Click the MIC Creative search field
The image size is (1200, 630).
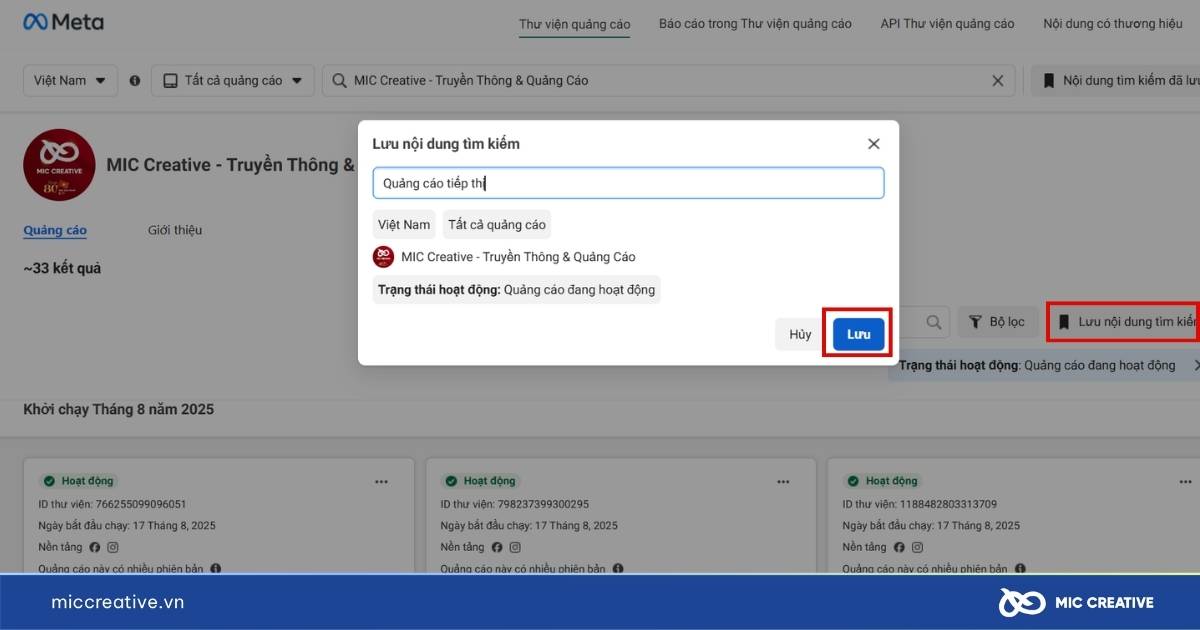click(x=668, y=80)
